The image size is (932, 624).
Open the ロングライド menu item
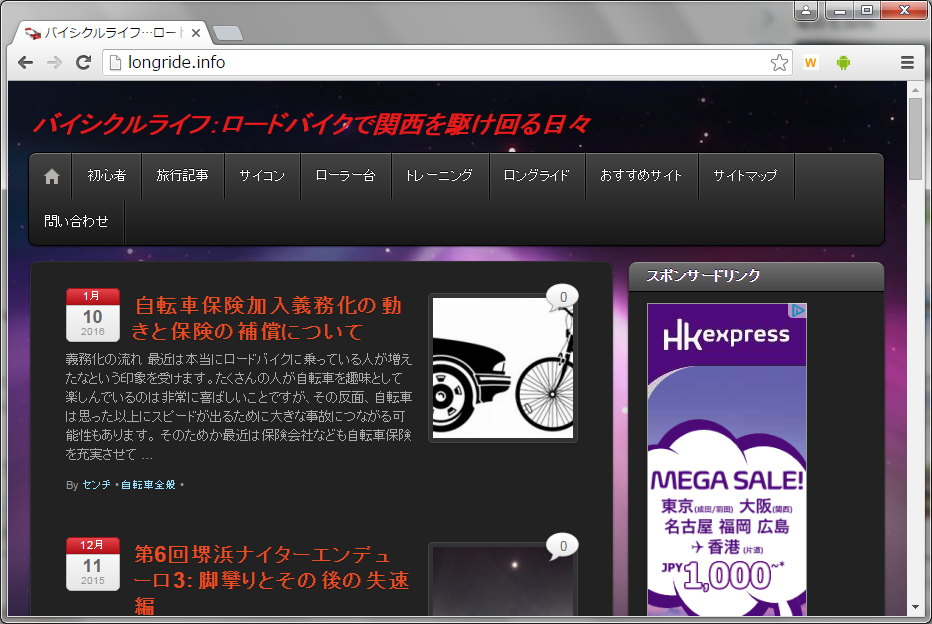tap(537, 176)
